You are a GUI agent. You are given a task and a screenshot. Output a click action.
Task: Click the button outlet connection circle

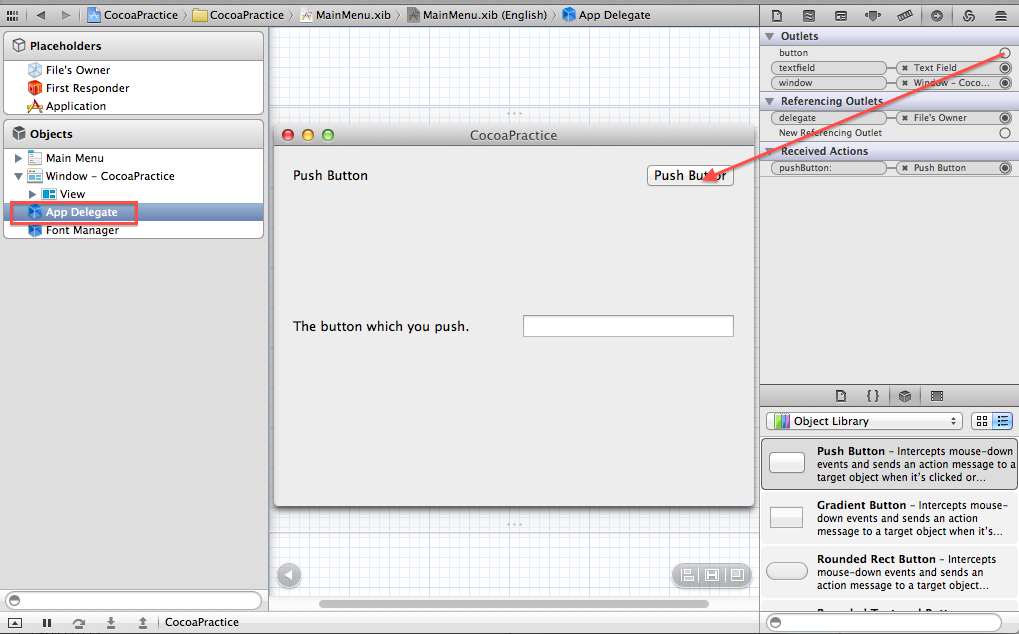[1005, 53]
